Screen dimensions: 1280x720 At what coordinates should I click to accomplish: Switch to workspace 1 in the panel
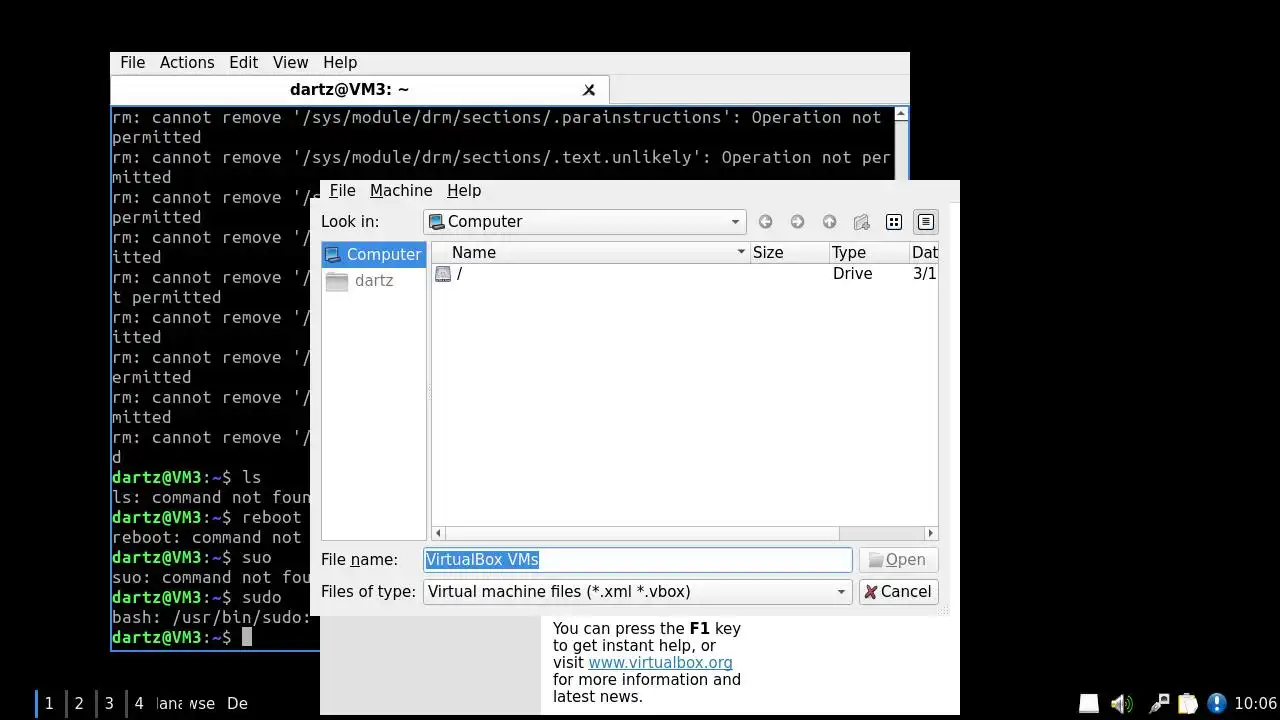pos(49,704)
